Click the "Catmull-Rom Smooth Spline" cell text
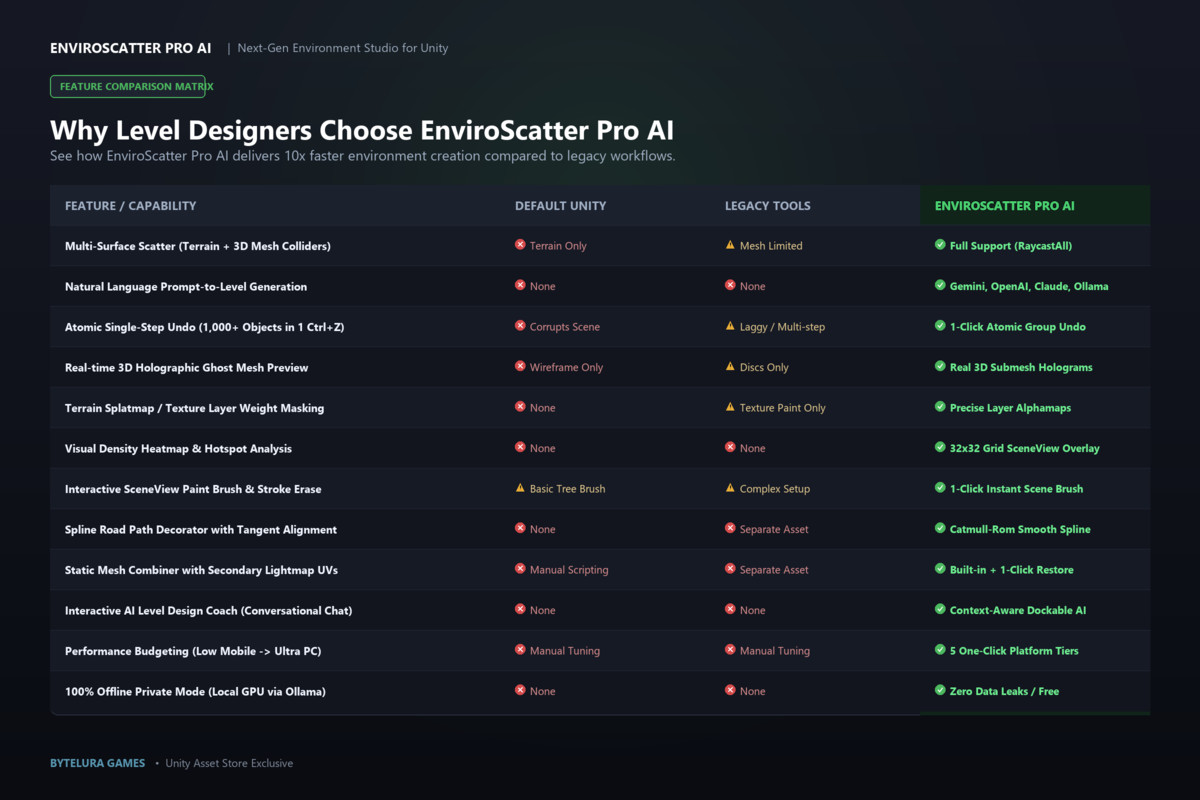Image resolution: width=1200 pixels, height=800 pixels. (1020, 530)
